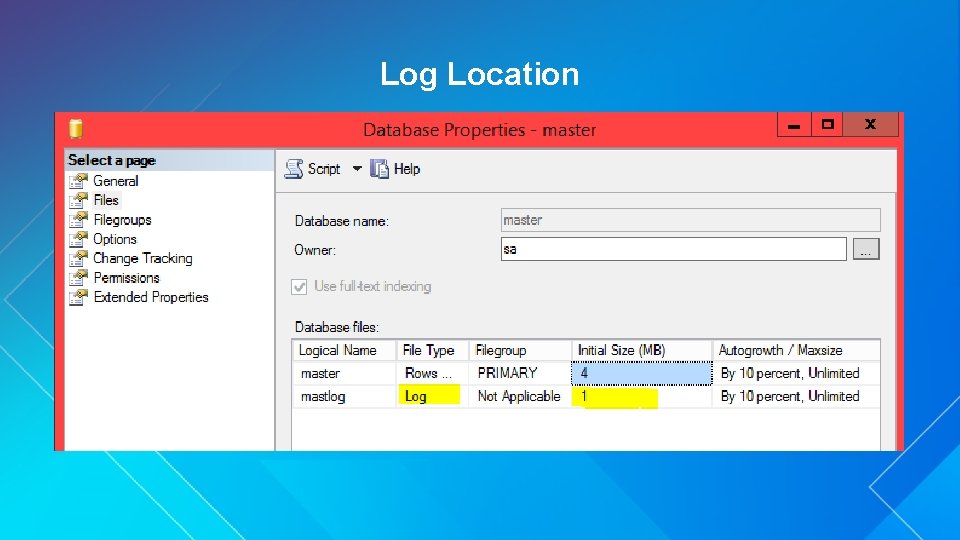
Task: Select the mastlog logical name cell
Action: click(x=344, y=396)
